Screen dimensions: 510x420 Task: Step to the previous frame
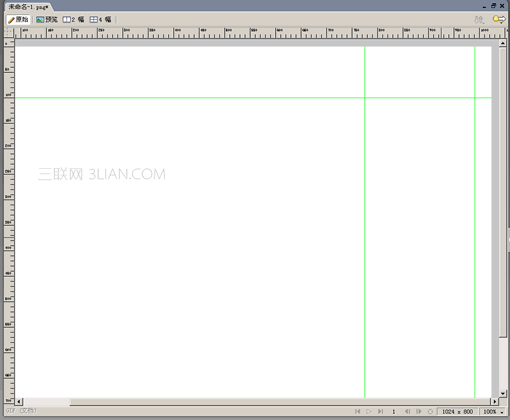407,412
